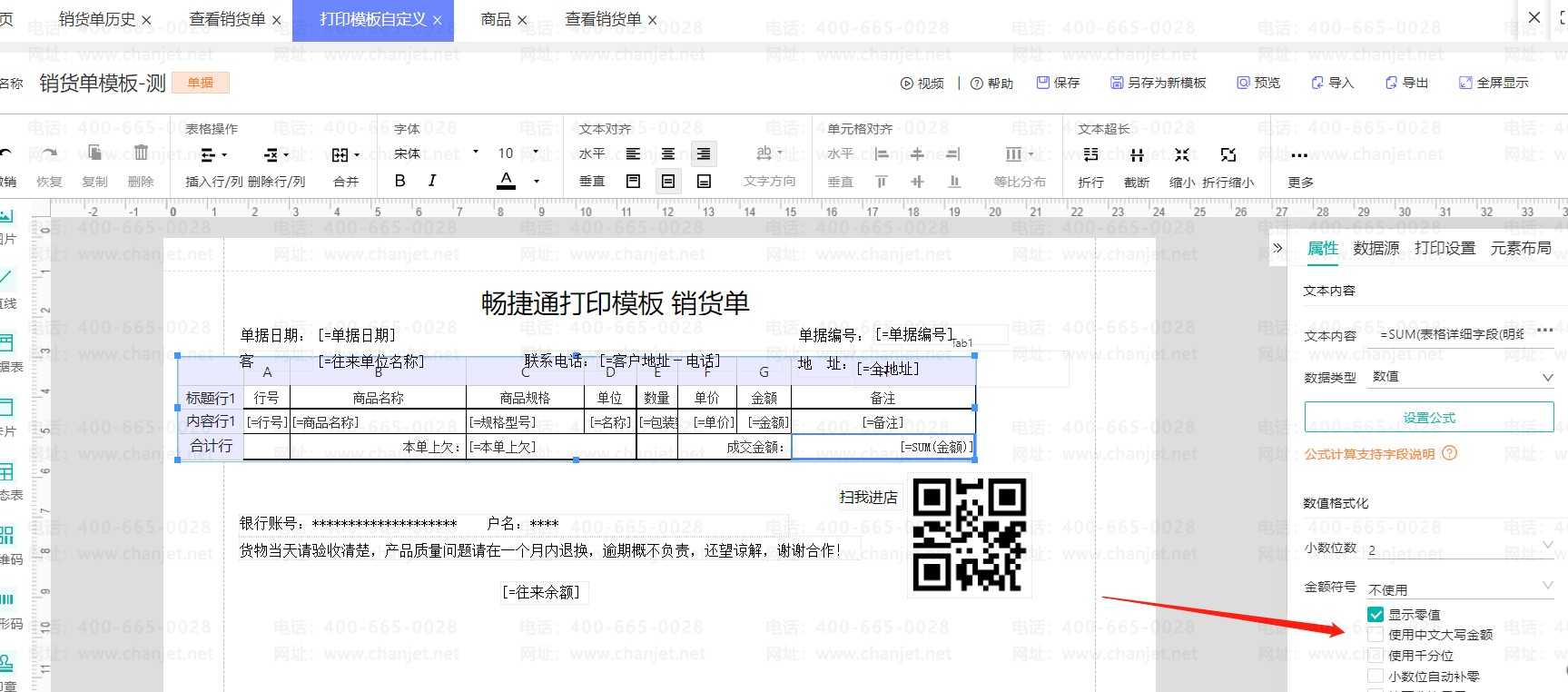
Task: Switch to the 属性 panel tab
Action: tap(1323, 248)
